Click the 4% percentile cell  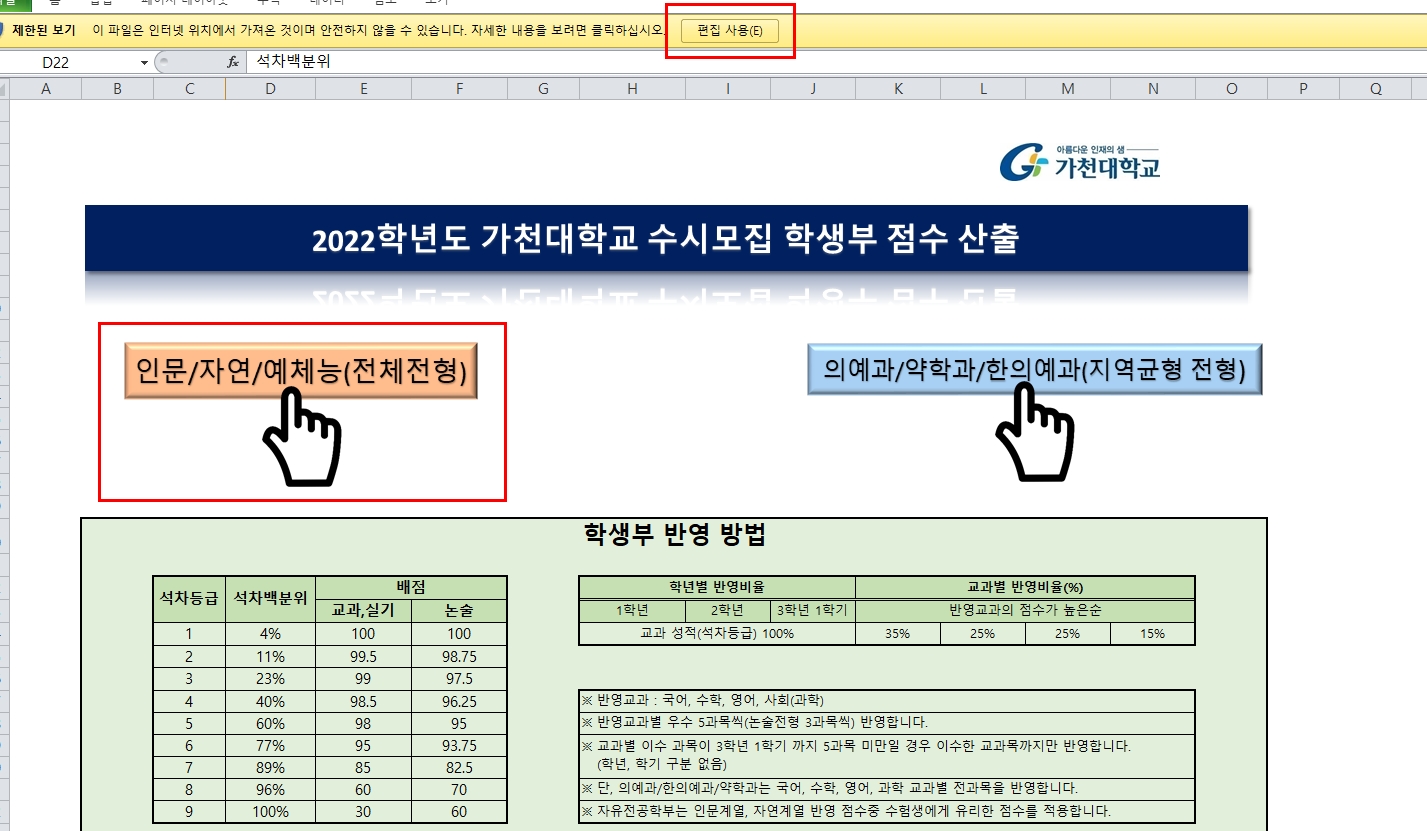click(x=270, y=633)
